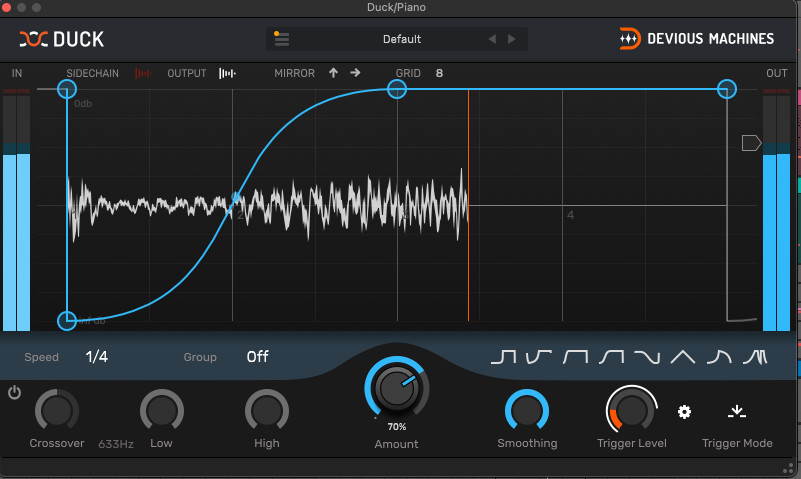Choose the second dip-curve shape preset

pos(539,357)
